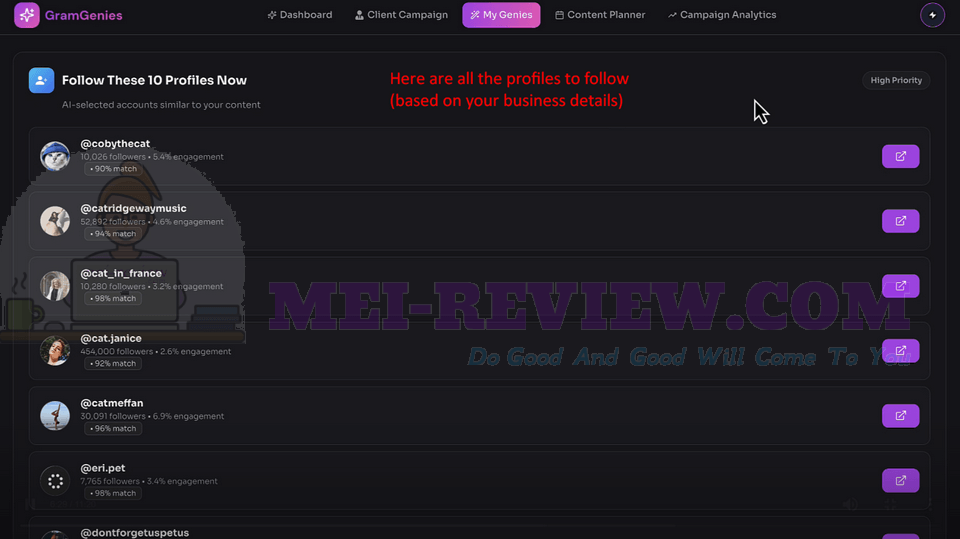Viewport: 960px width, 539px height.
Task: Click the @cat.janice avatar
Action: pyautogui.click(x=55, y=351)
